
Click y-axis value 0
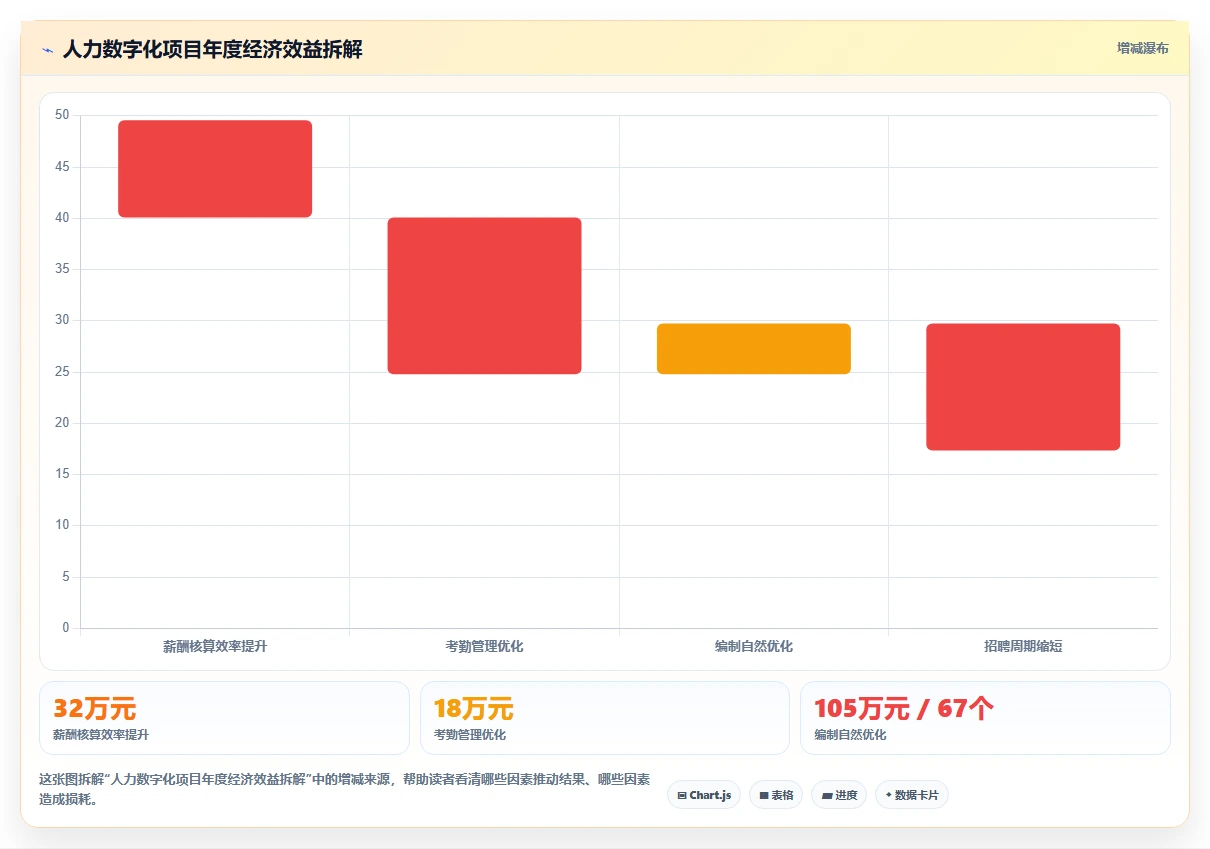pos(66,628)
